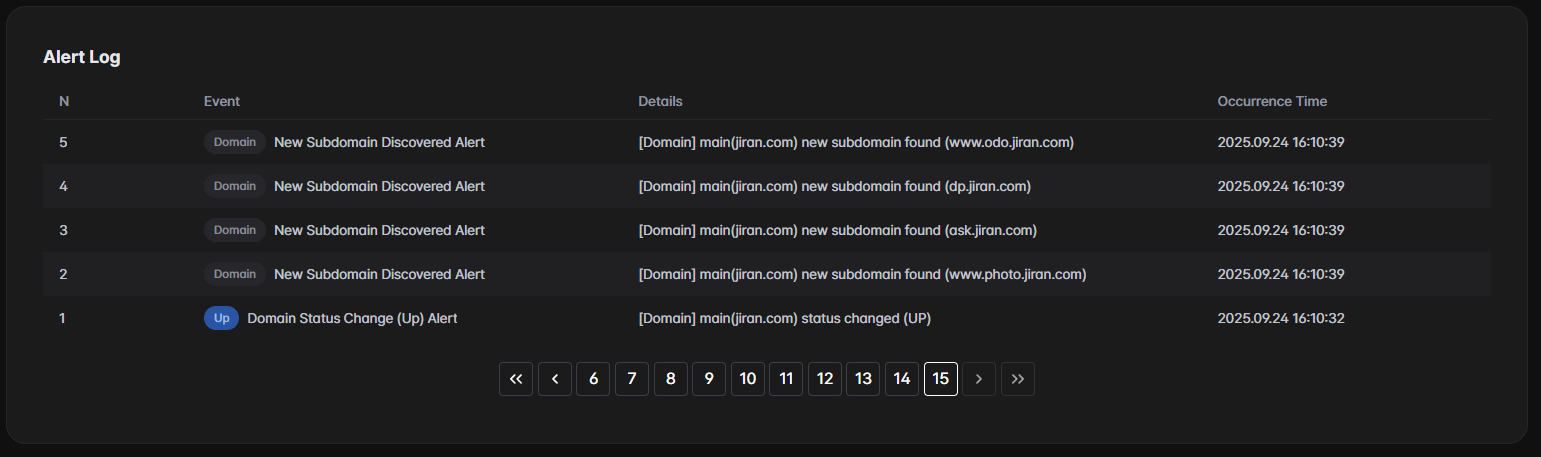Click the Occurrence Time column header

(x=1272, y=101)
